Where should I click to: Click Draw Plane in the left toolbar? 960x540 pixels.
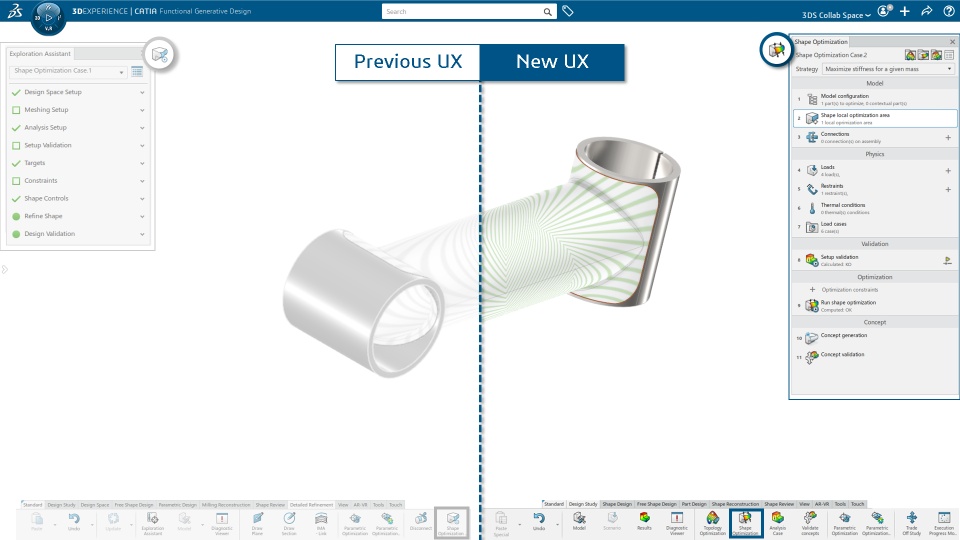coord(257,524)
